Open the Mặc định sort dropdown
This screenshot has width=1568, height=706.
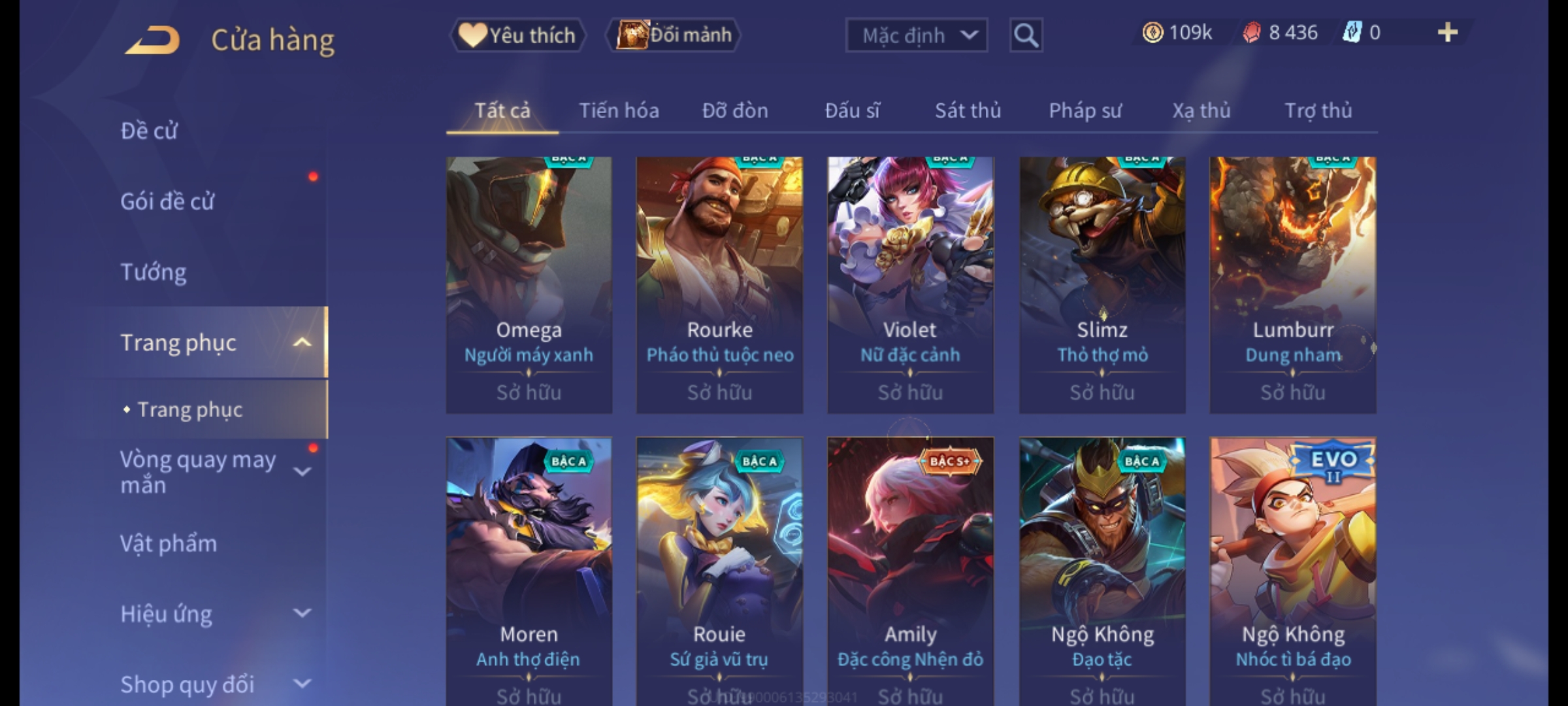click(917, 35)
